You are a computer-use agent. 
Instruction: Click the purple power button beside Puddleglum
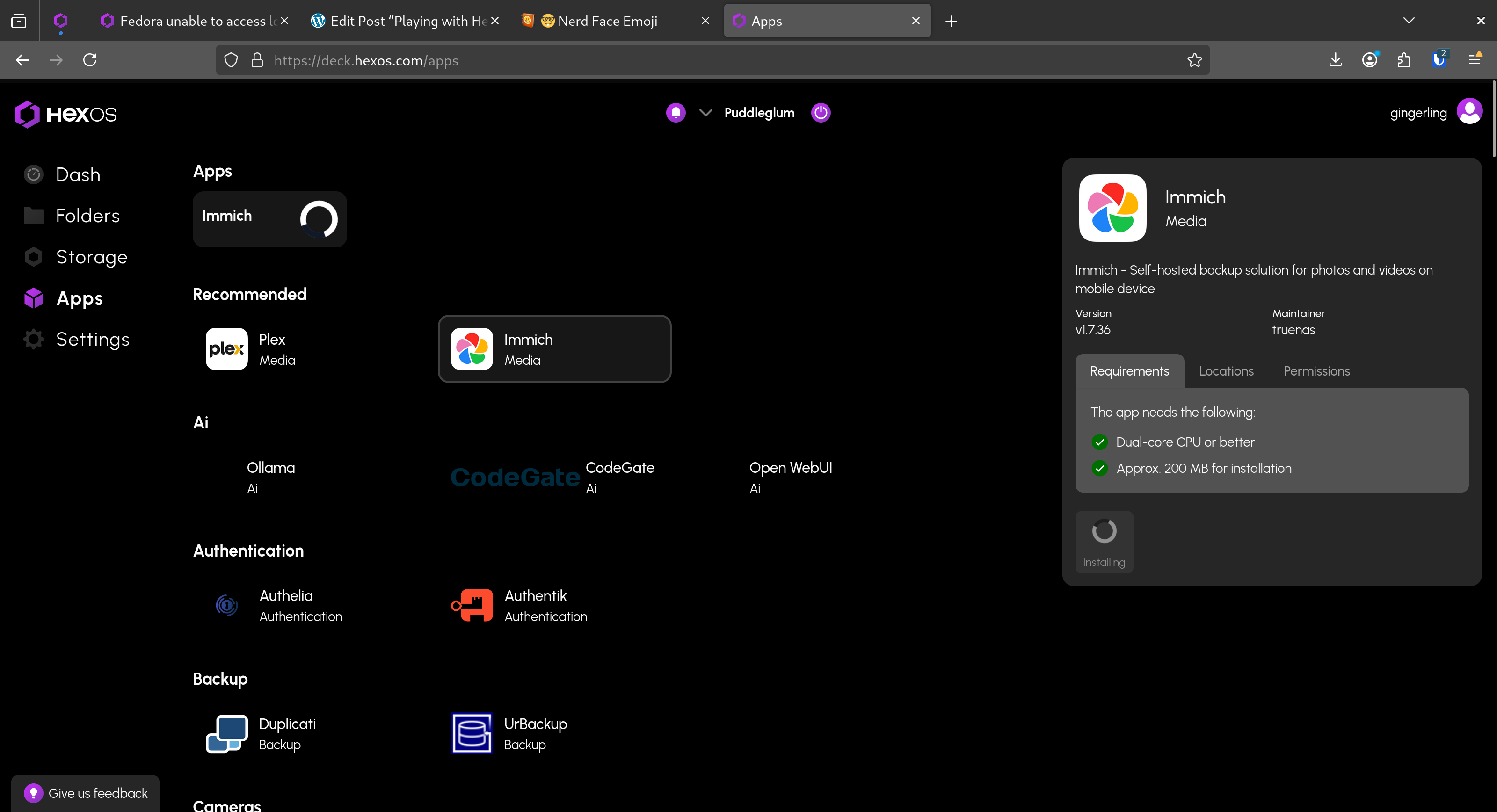pyautogui.click(x=821, y=113)
